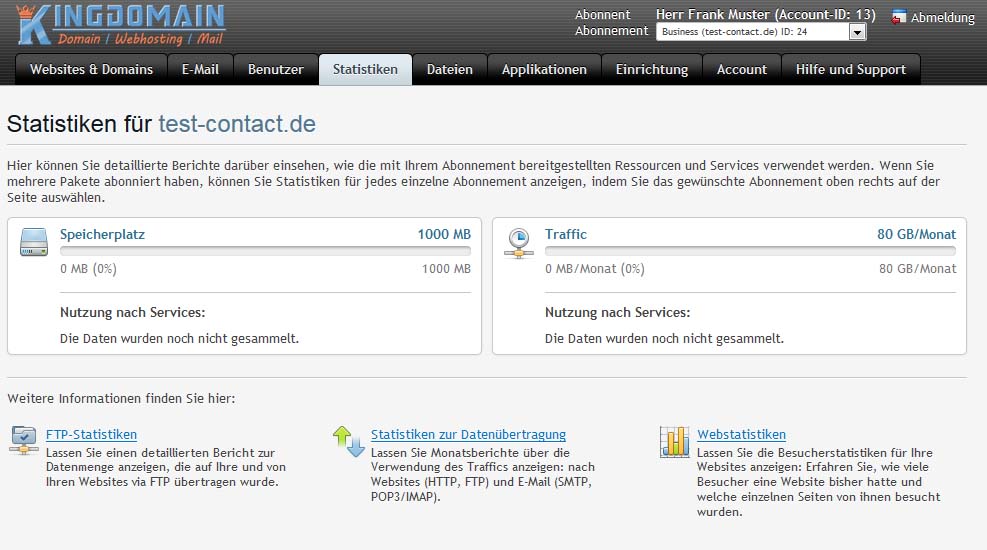Click the Abmeldung logout link
Screen dimensions: 987x550
tap(942, 18)
